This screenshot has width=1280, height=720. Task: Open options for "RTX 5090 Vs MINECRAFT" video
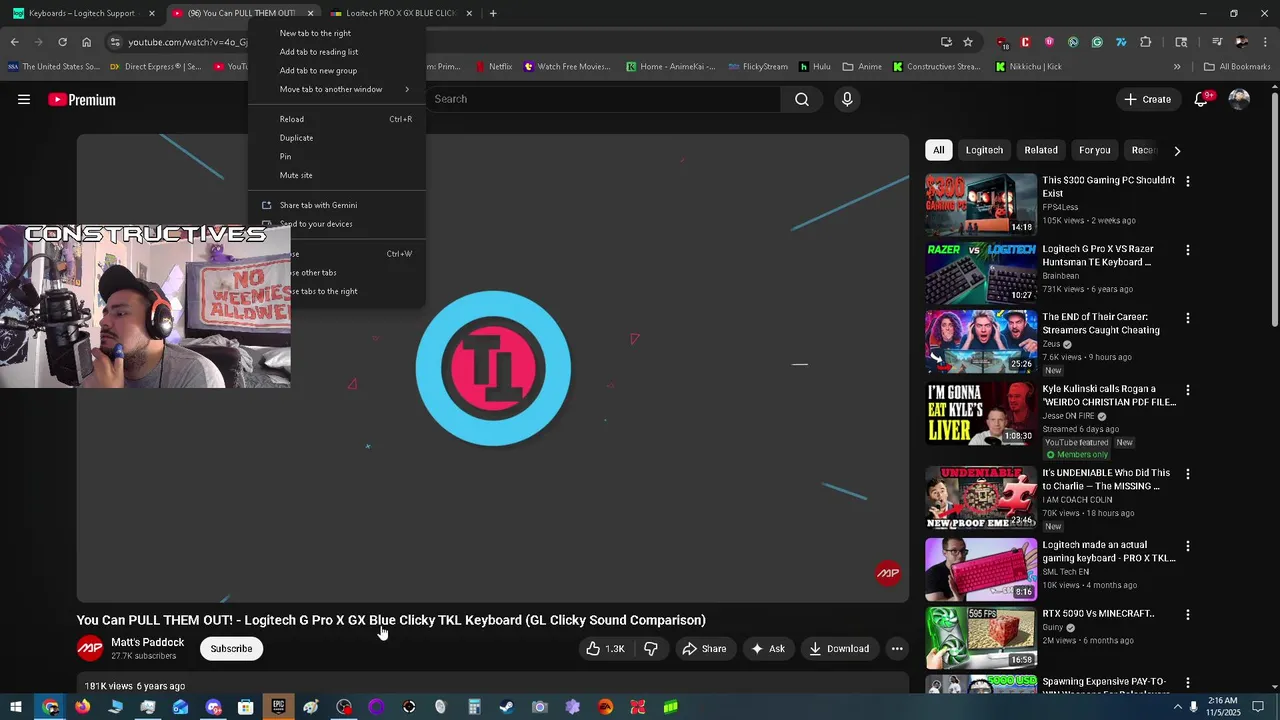[1188, 615]
